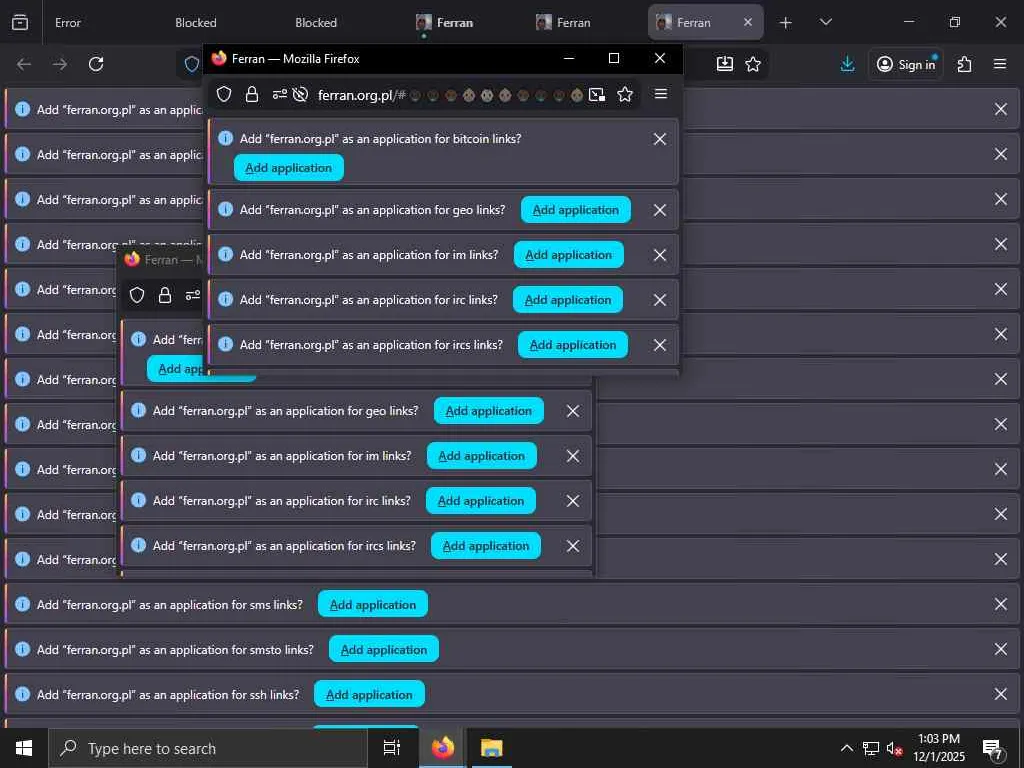Click info icon of bitcoin links notification

pyautogui.click(x=225, y=138)
